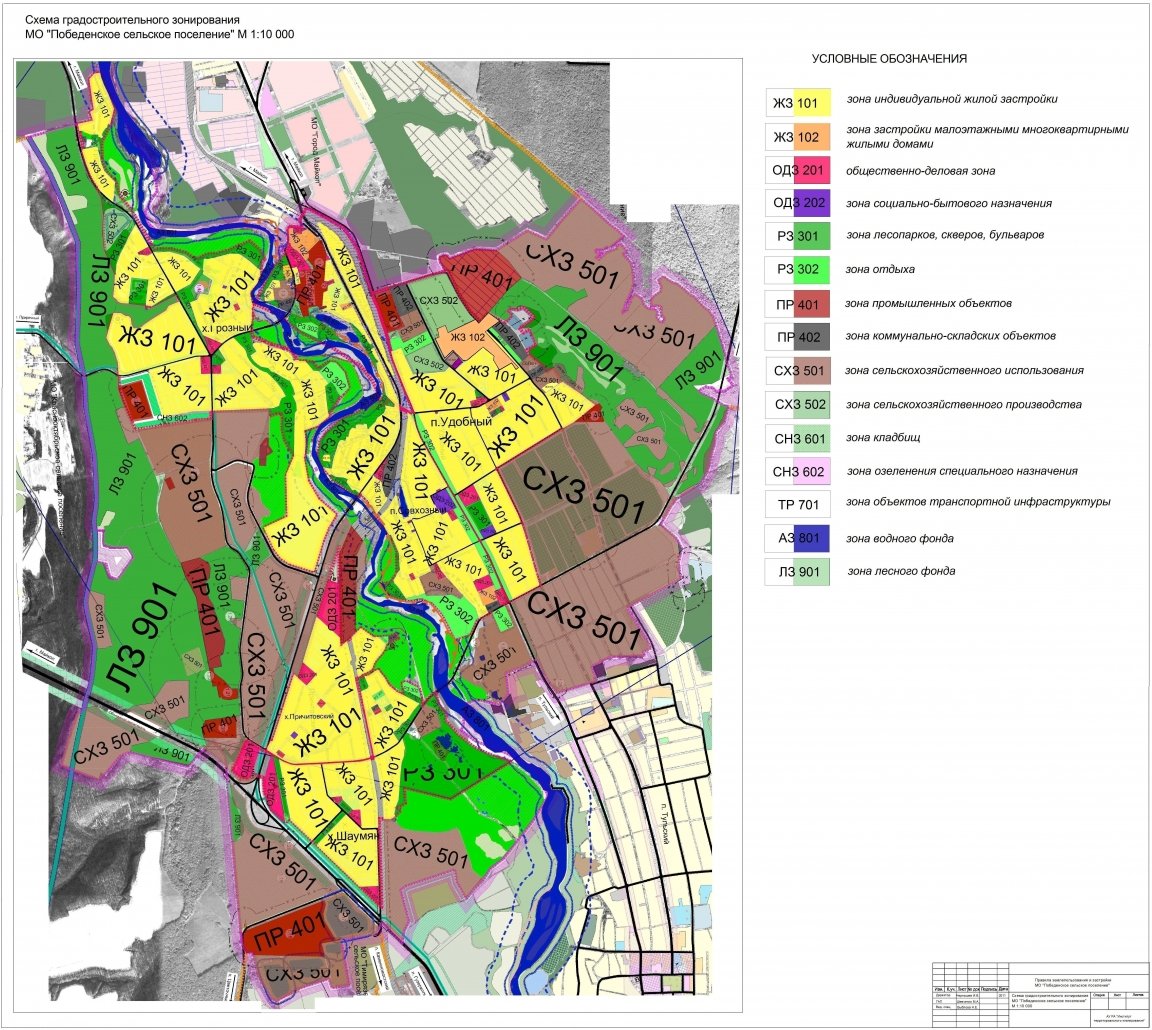
Task: Click the 'х.Причитовский' settlement label
Action: [x=309, y=716]
